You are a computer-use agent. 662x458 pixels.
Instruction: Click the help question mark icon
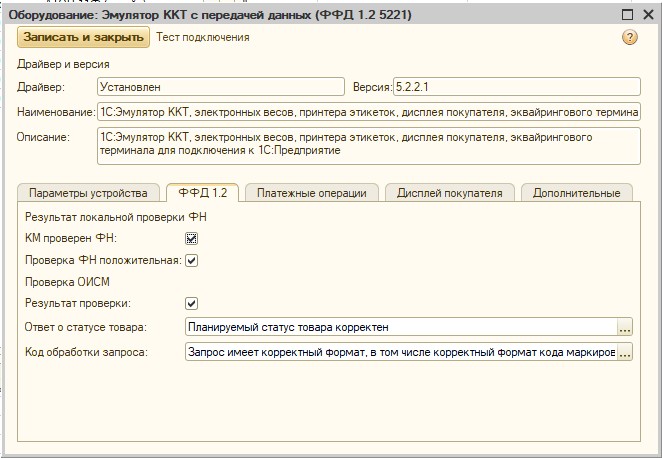pos(629,37)
